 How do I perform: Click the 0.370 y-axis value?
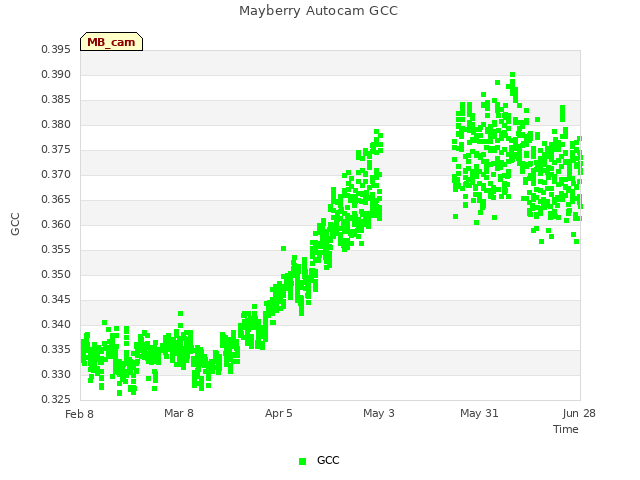pos(56,175)
